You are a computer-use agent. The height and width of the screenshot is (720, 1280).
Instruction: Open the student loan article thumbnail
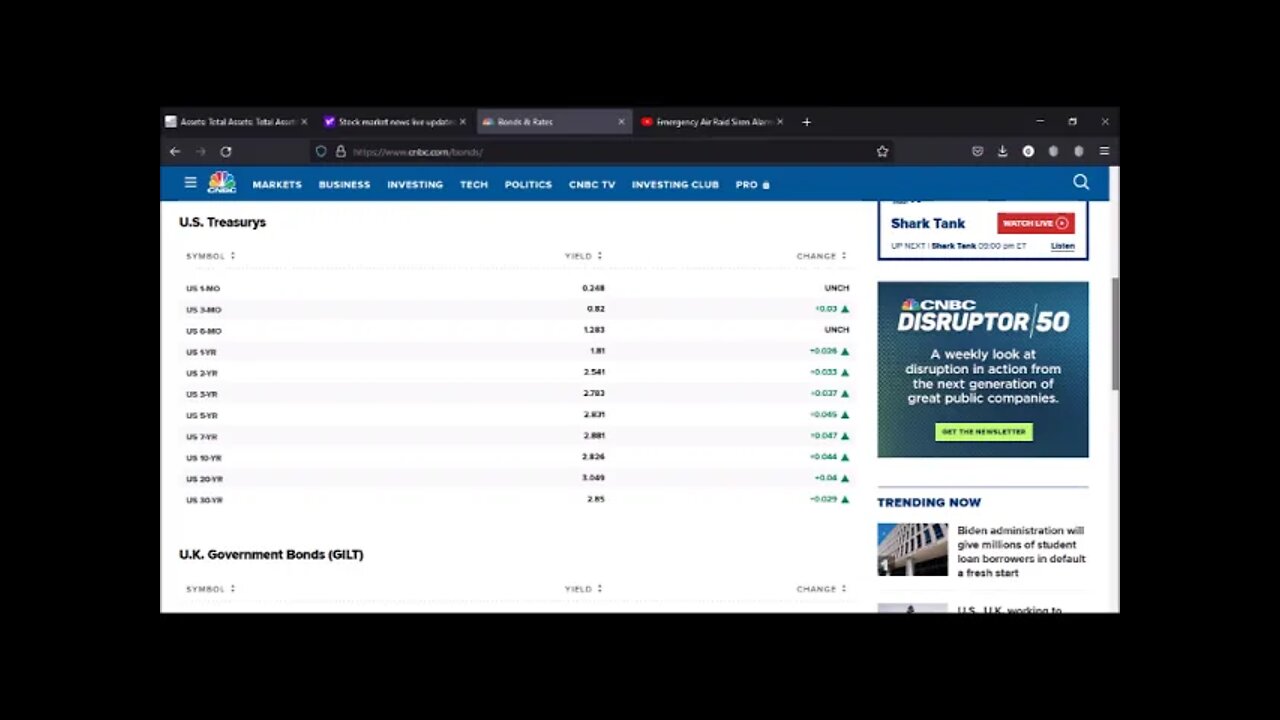[x=912, y=549]
